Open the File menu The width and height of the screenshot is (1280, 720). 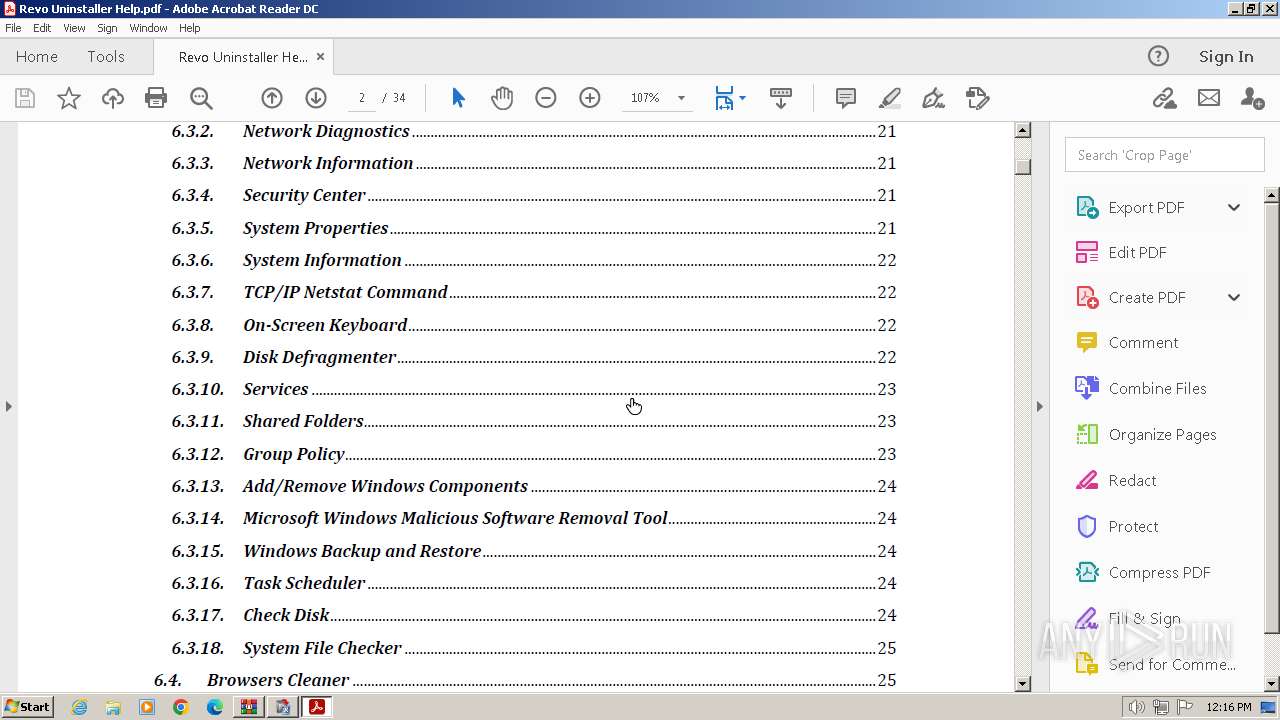[x=13, y=28]
